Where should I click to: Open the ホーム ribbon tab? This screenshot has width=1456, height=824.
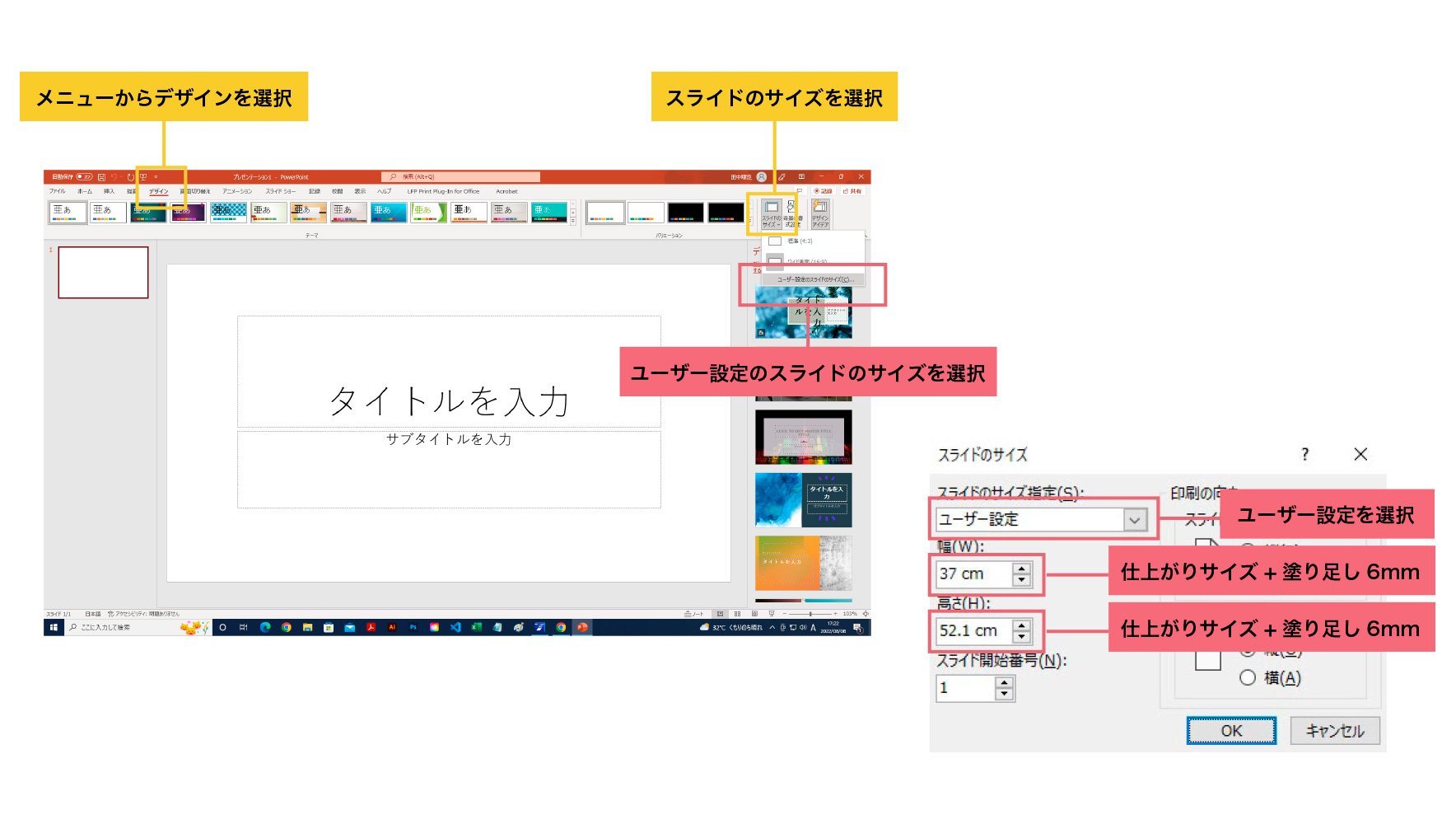(85, 191)
